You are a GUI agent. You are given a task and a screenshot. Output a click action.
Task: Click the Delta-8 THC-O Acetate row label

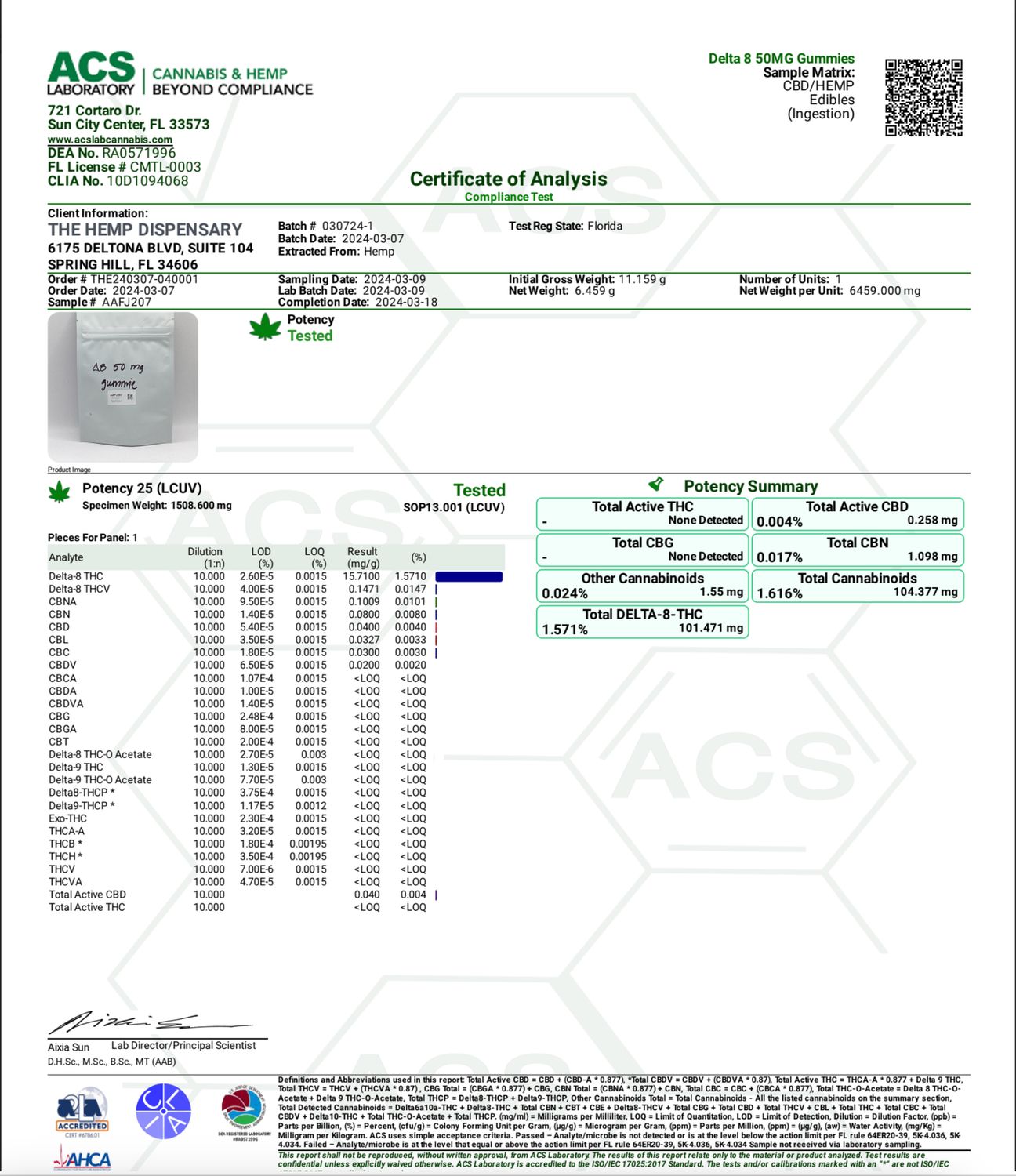pyautogui.click(x=100, y=754)
